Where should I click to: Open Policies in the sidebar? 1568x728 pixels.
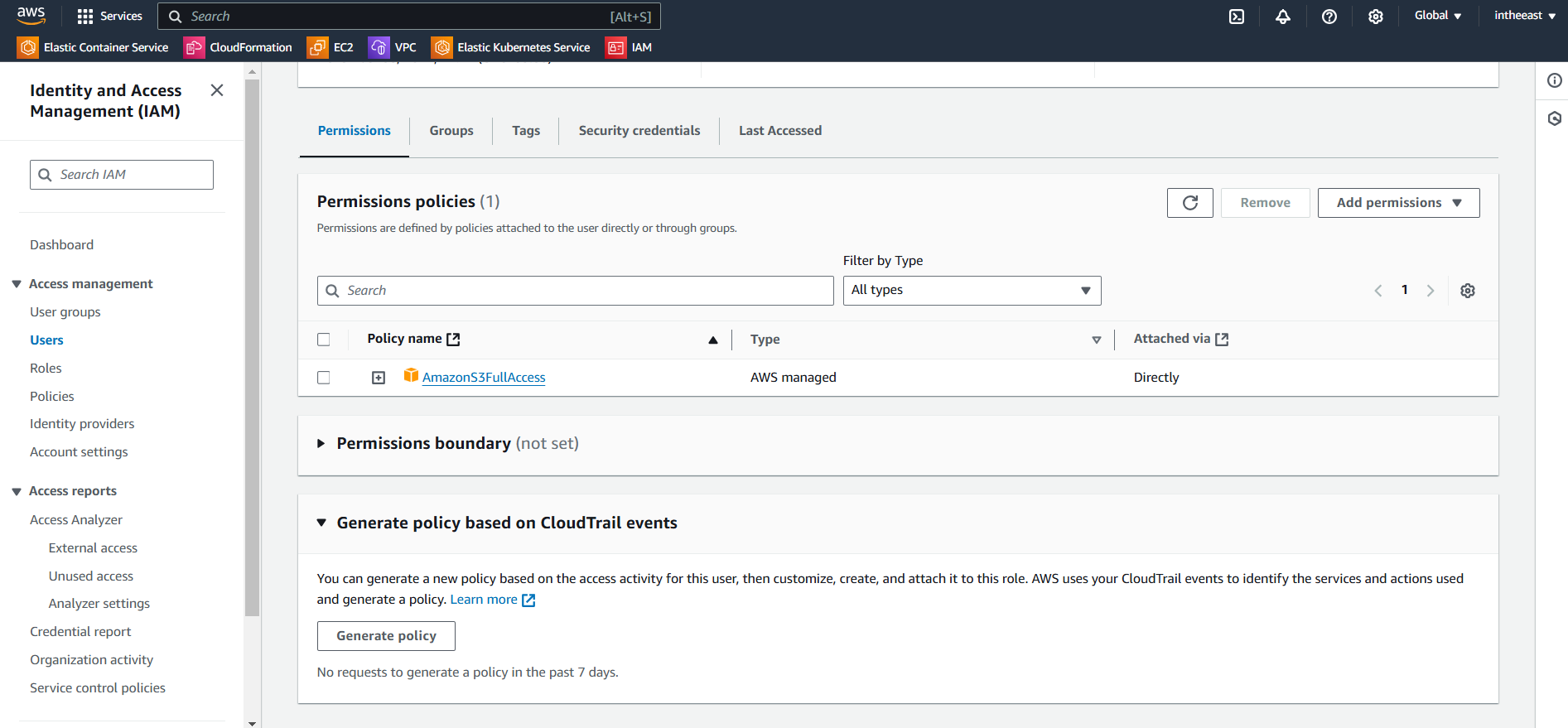(x=52, y=397)
